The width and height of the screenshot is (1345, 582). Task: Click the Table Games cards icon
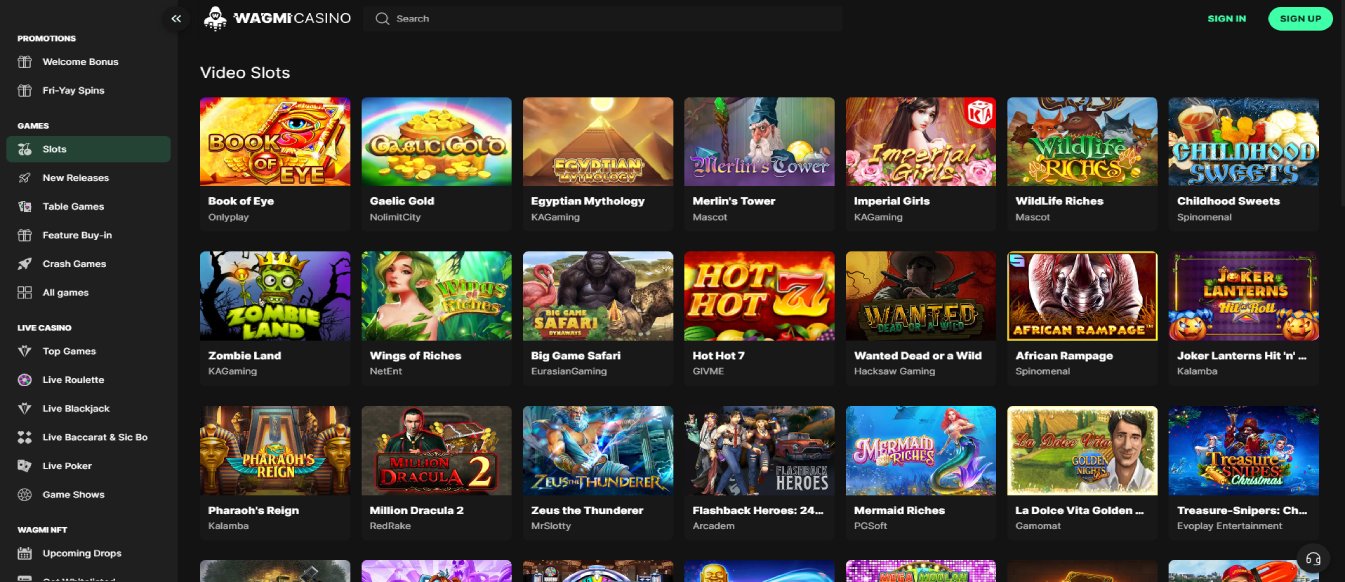(x=25, y=207)
